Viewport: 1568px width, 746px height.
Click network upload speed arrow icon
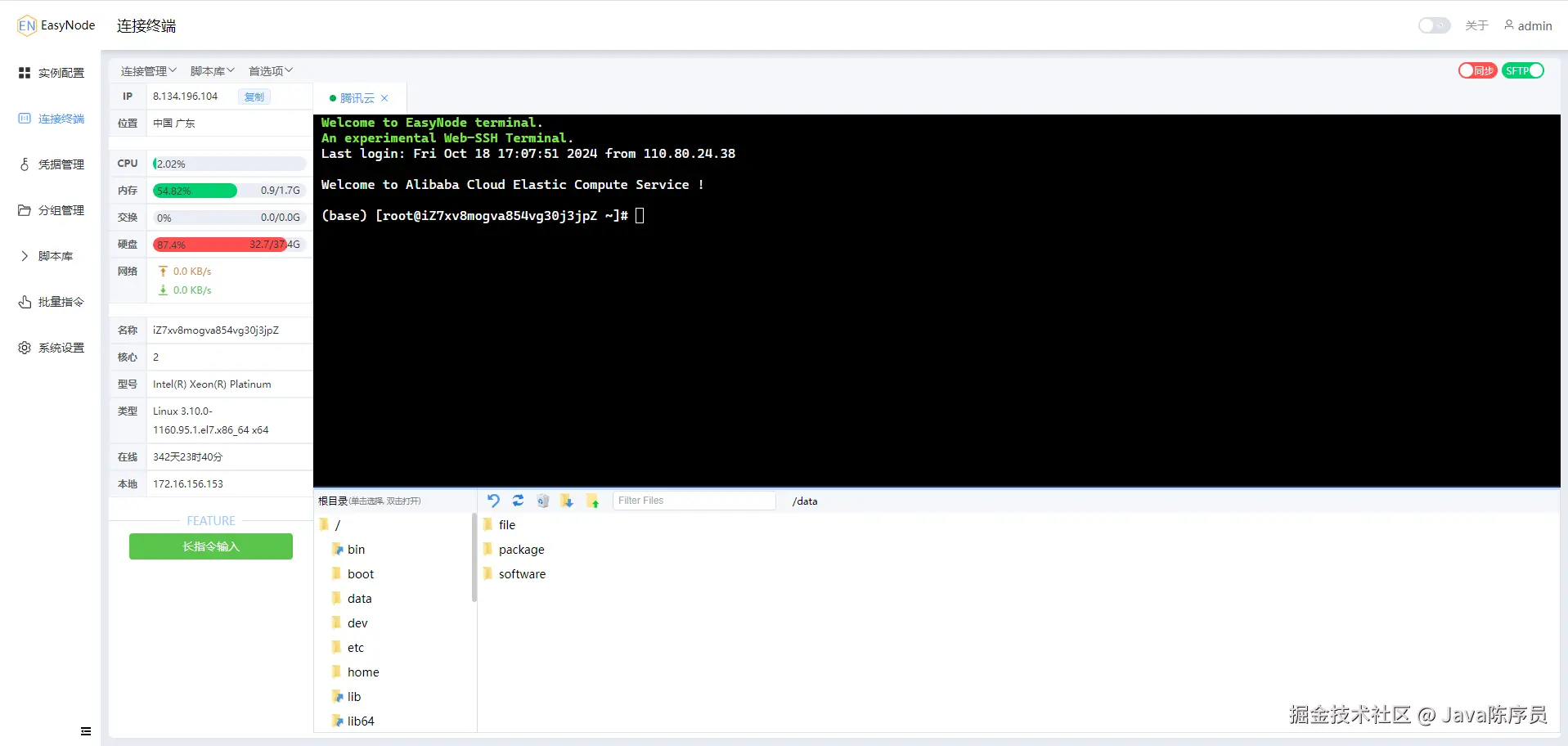click(163, 272)
